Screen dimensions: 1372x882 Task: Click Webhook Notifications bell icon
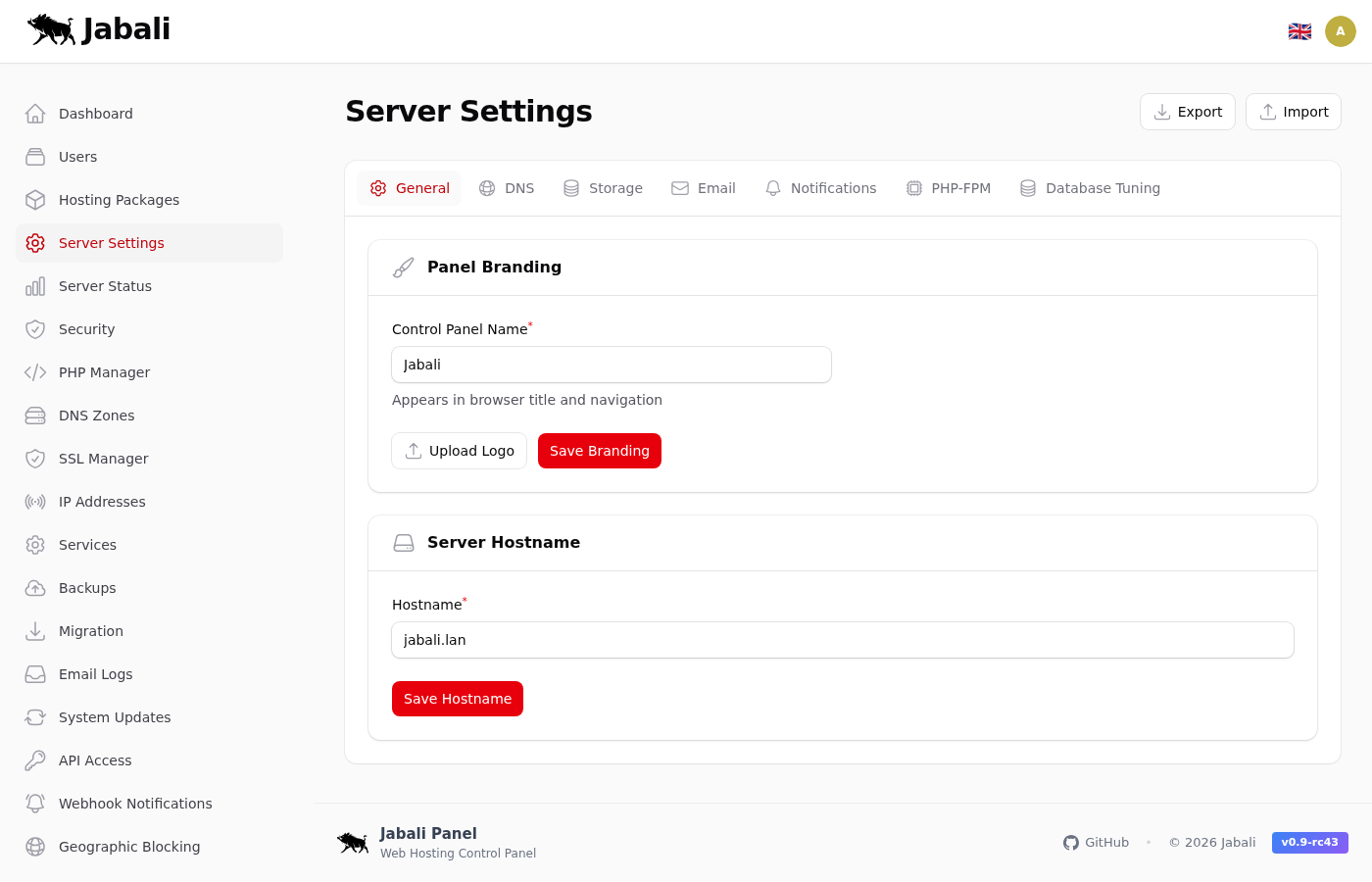tap(35, 804)
